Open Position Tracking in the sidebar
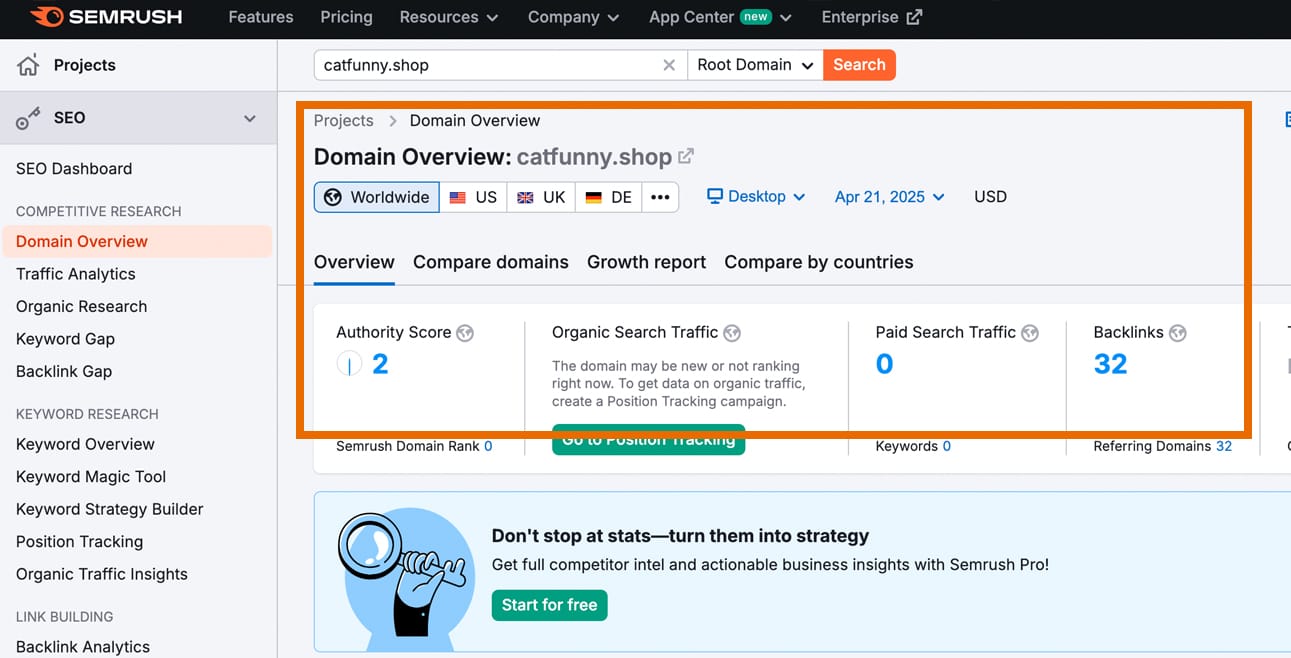Screen dimensions: 1291x658 (80, 542)
